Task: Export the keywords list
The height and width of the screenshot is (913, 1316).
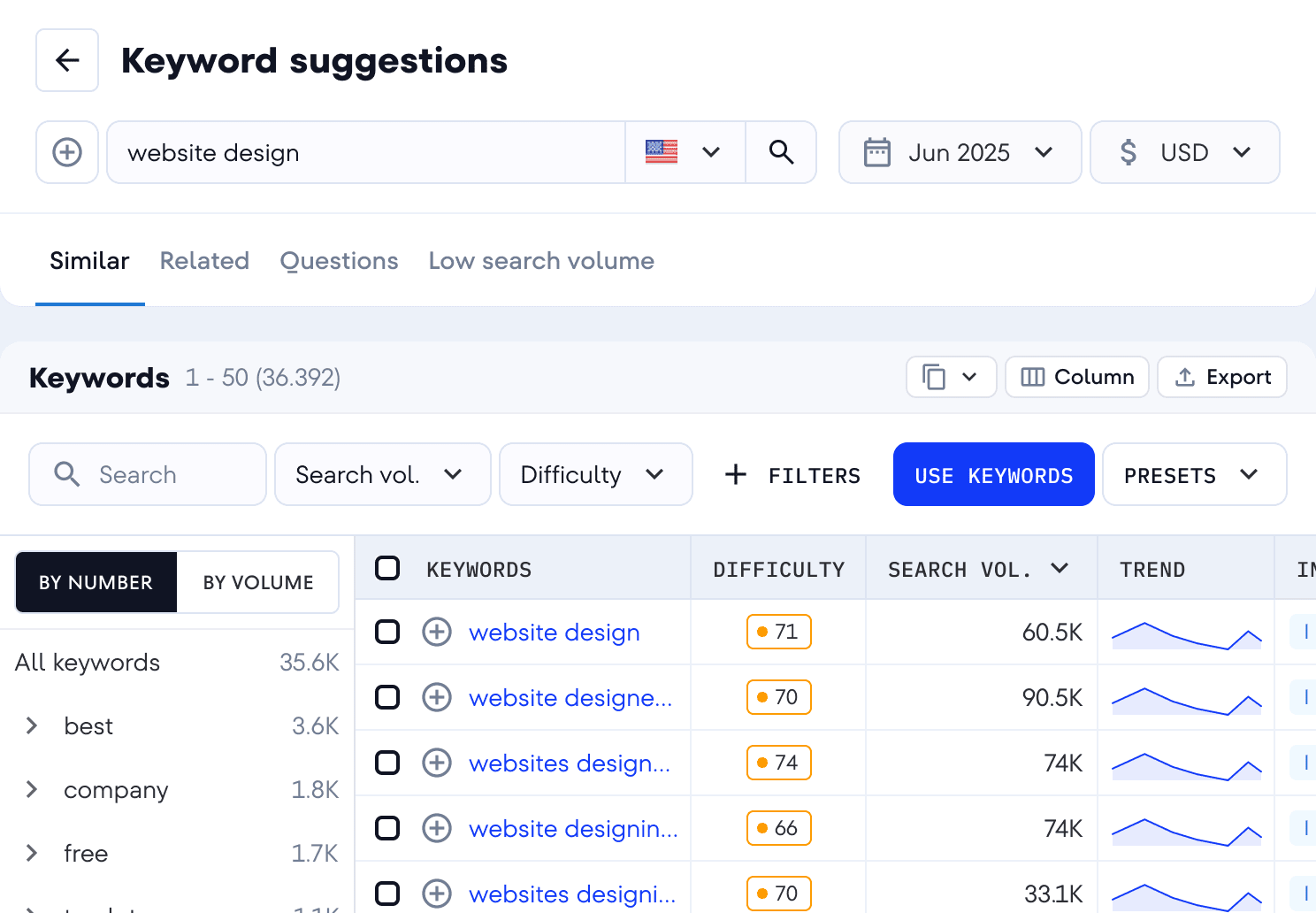Action: click(x=1221, y=377)
